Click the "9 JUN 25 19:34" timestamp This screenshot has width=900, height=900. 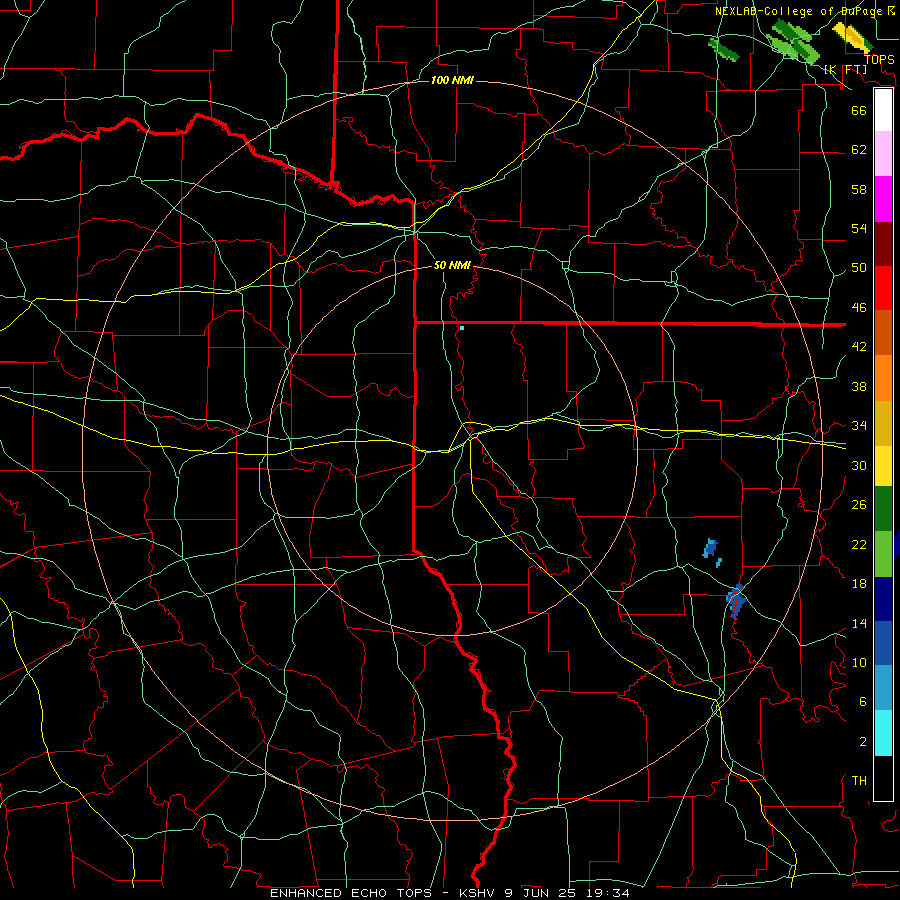click(567, 893)
